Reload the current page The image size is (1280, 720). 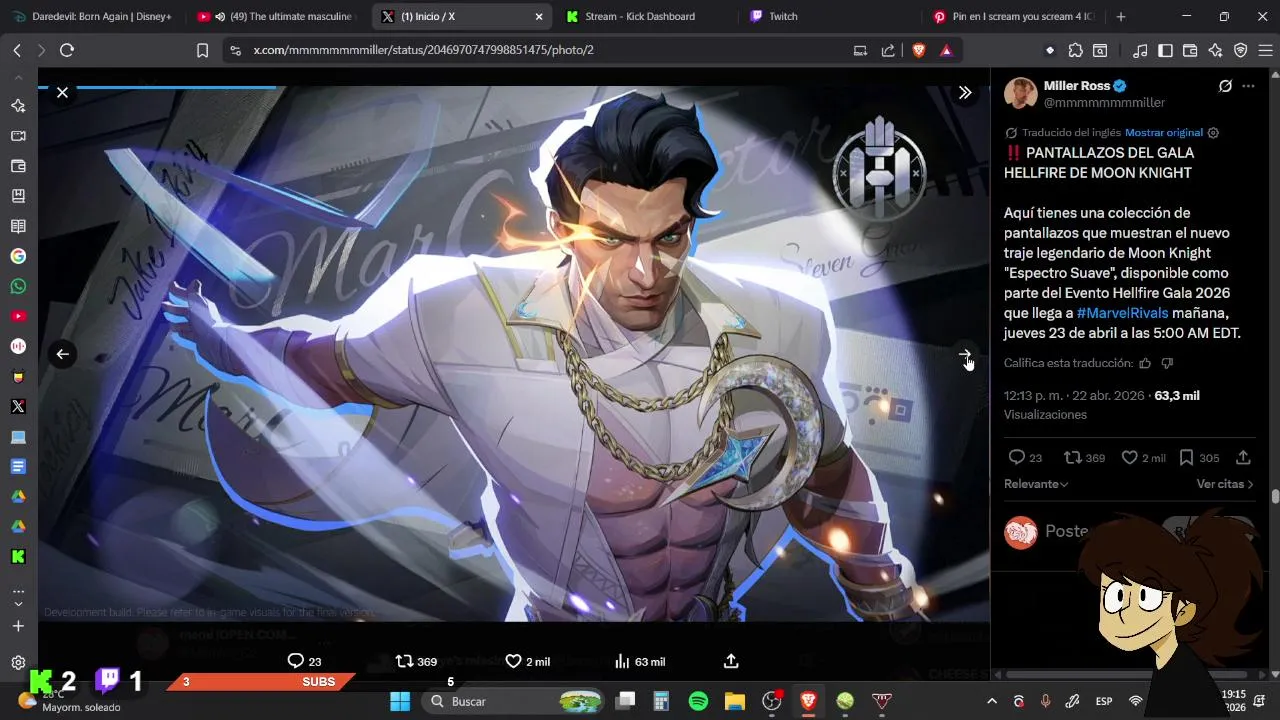pyautogui.click(x=67, y=50)
